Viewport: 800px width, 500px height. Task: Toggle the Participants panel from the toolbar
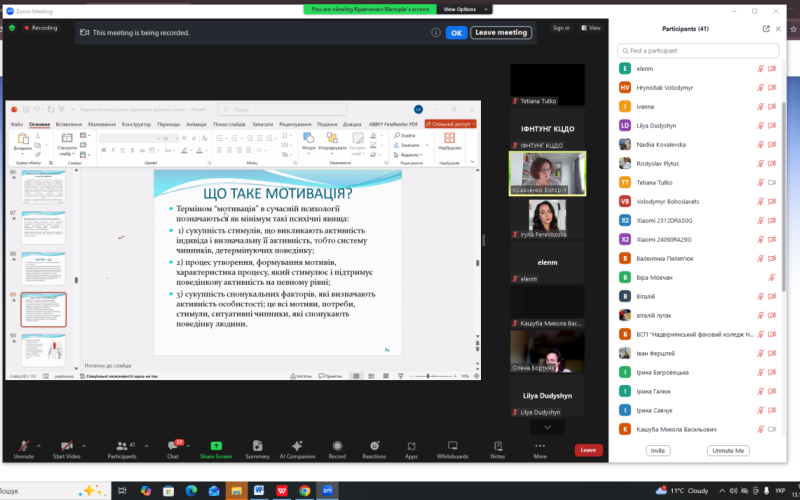click(122, 449)
